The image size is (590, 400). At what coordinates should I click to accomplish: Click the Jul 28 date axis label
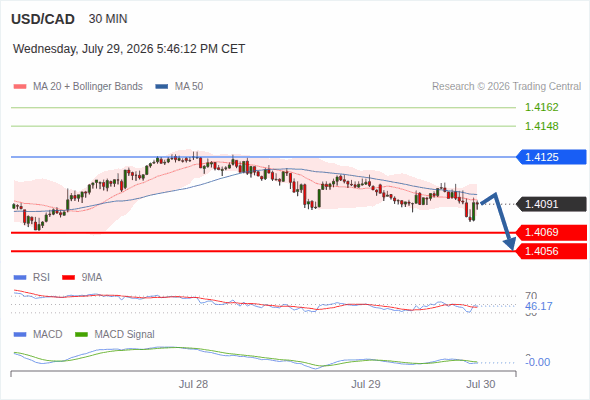coord(193,384)
